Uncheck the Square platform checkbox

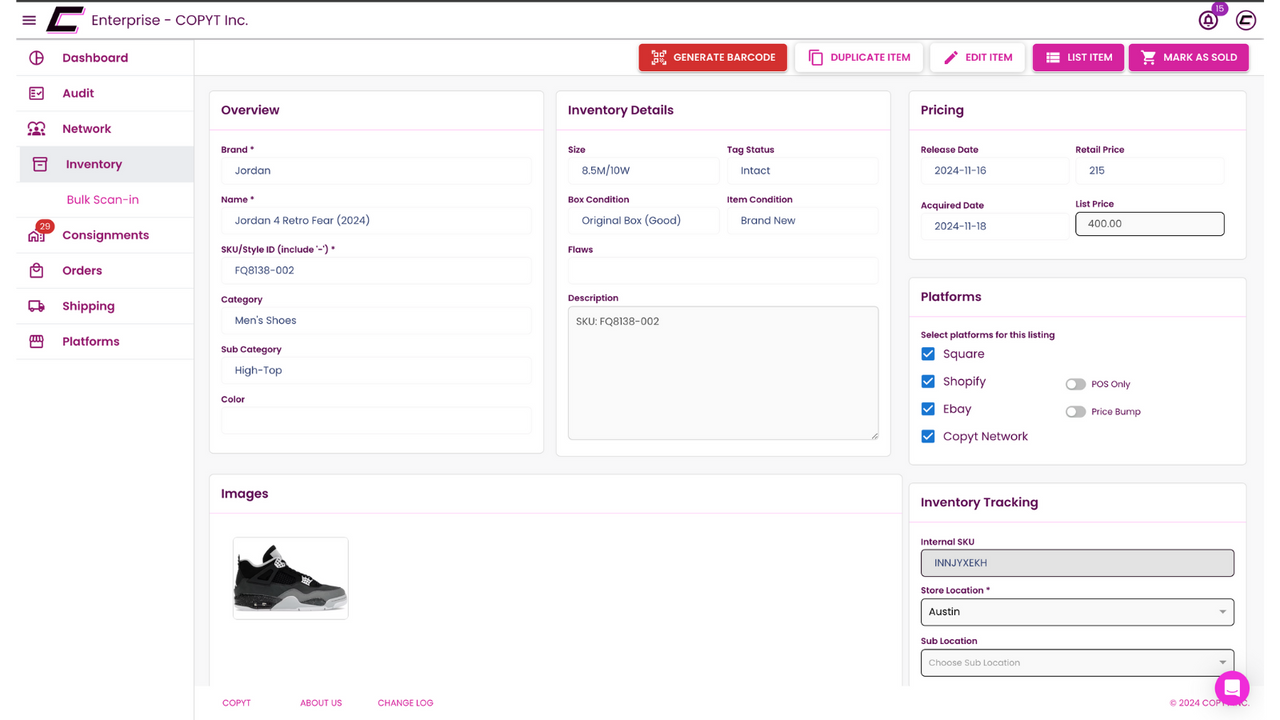click(928, 354)
